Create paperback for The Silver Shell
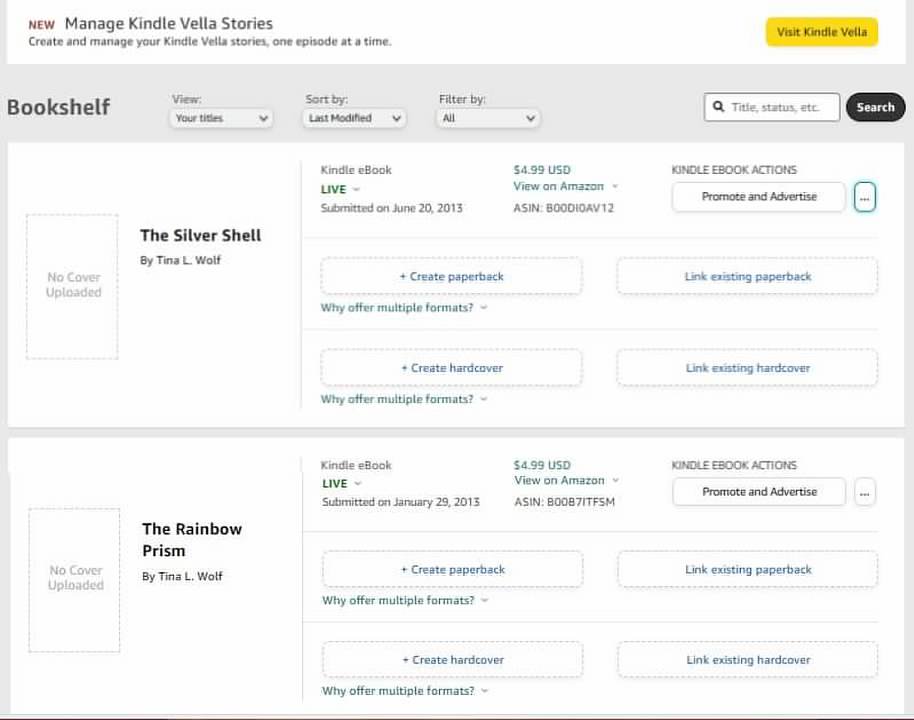Image resolution: width=914 pixels, height=720 pixels. tap(451, 276)
